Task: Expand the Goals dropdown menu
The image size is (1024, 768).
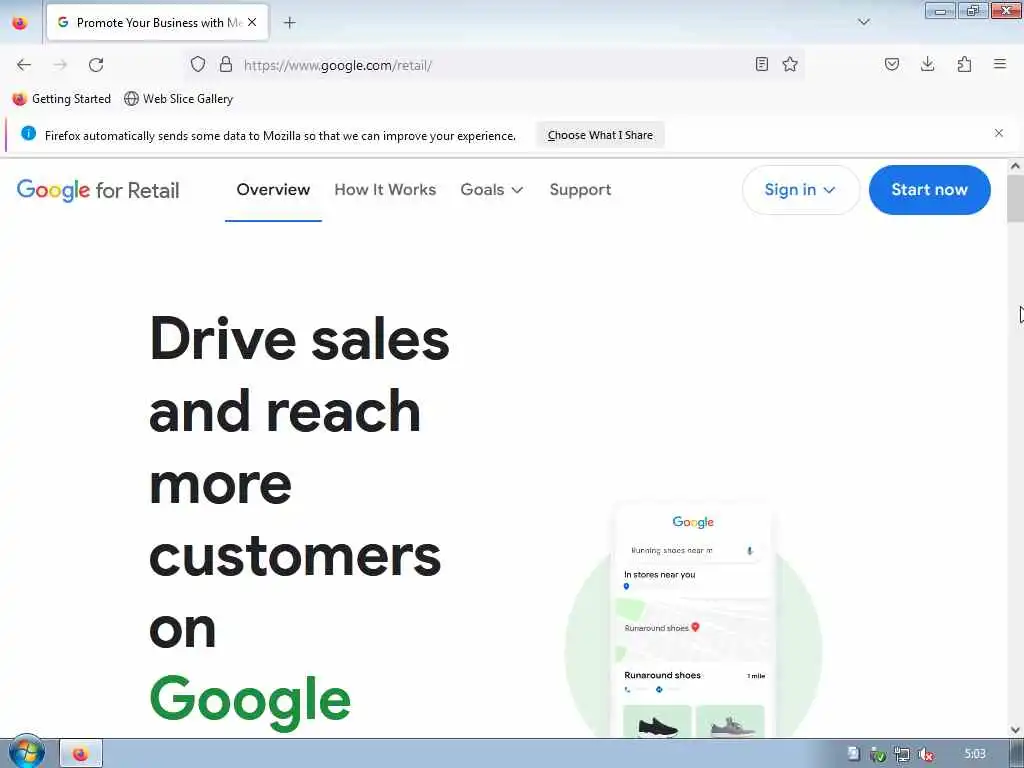Action: 492,189
